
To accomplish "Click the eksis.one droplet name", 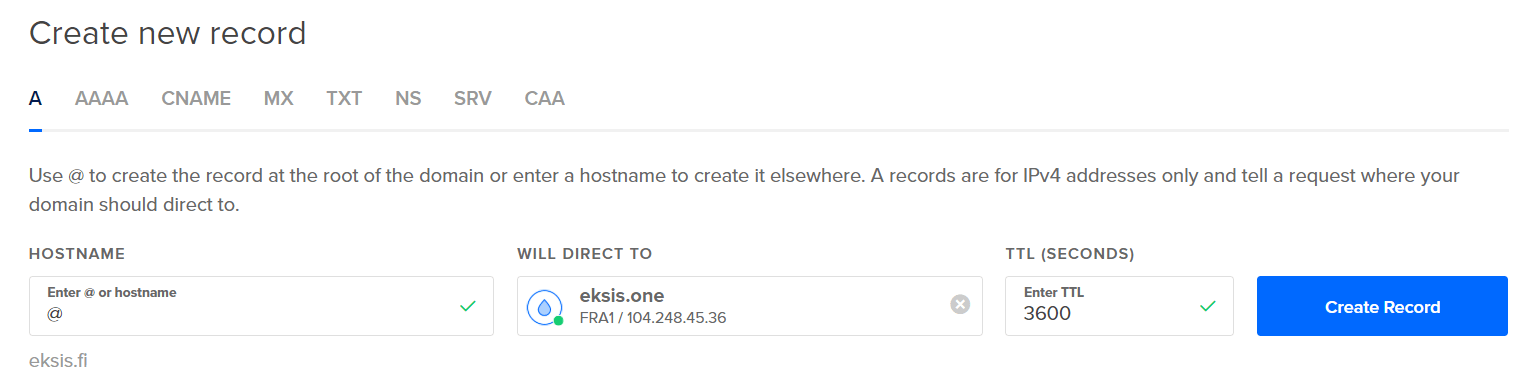I will (622, 296).
